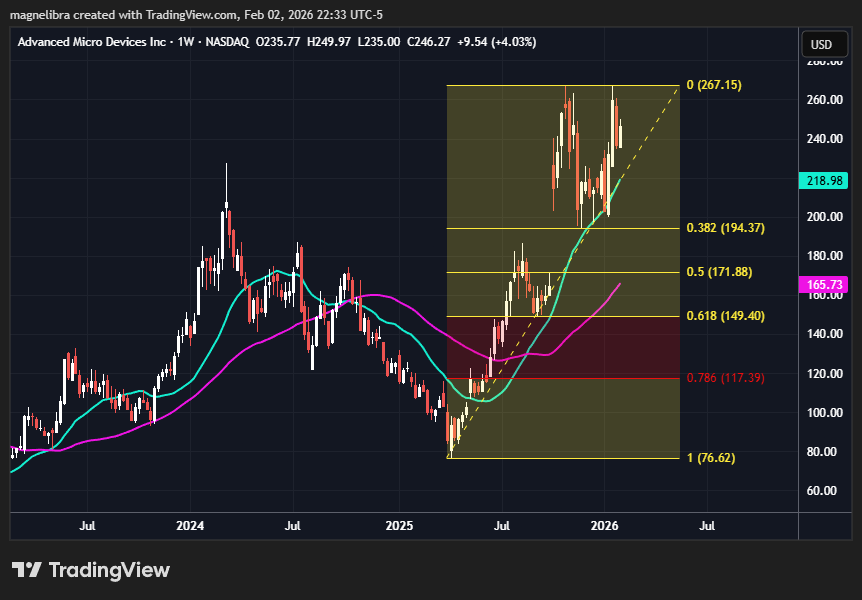Click the L235.00 low value

pos(379,42)
